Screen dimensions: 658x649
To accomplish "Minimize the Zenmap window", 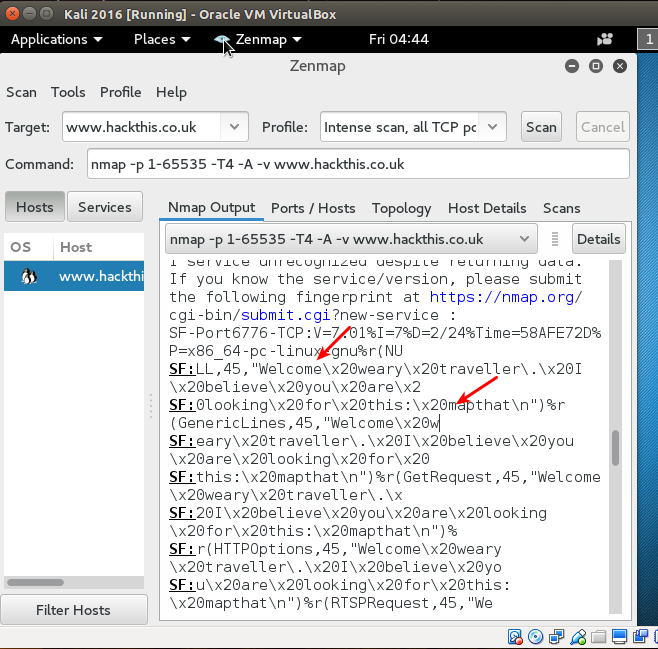I will (572, 66).
